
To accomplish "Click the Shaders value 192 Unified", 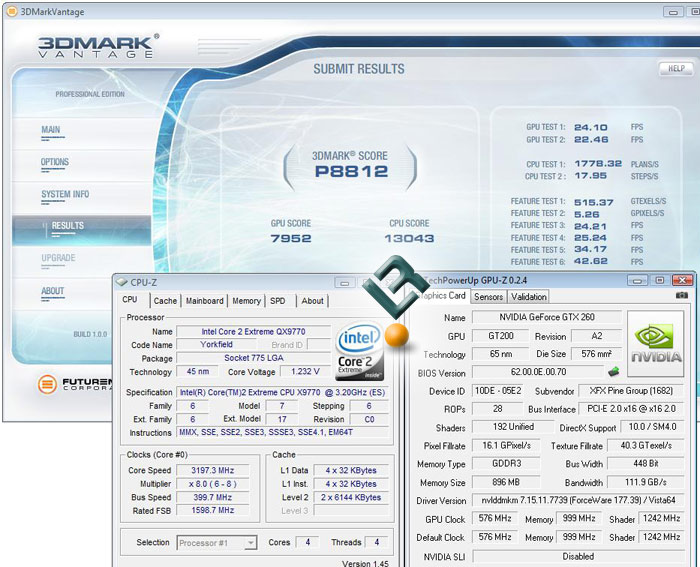I will [x=513, y=427].
